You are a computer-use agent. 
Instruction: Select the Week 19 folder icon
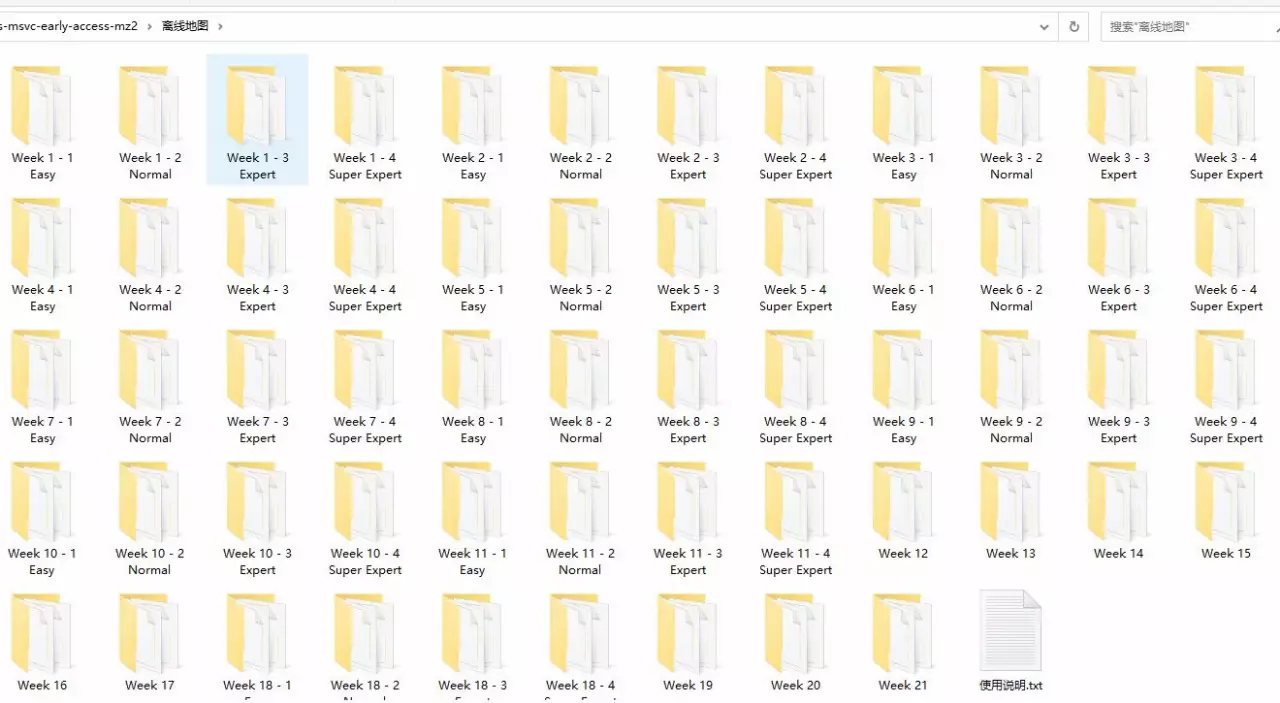tap(688, 634)
